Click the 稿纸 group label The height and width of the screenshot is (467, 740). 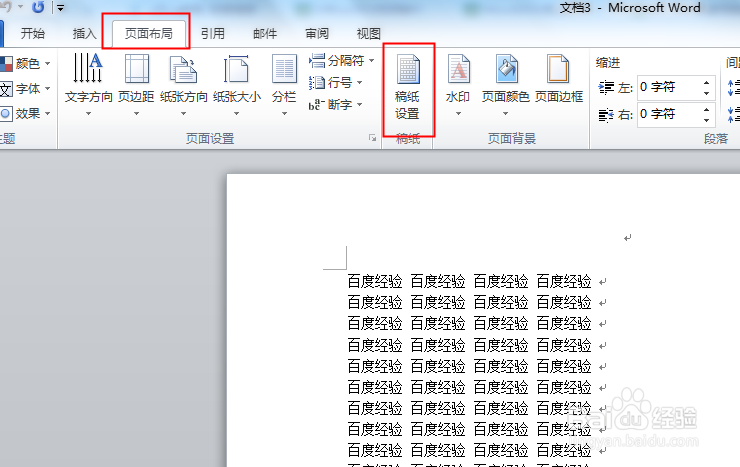tap(408, 138)
